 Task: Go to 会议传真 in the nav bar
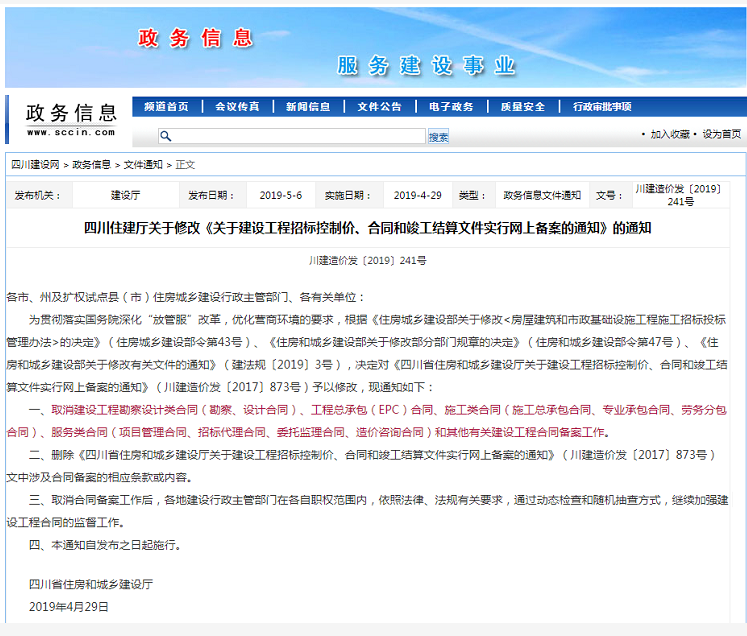pyautogui.click(x=237, y=107)
